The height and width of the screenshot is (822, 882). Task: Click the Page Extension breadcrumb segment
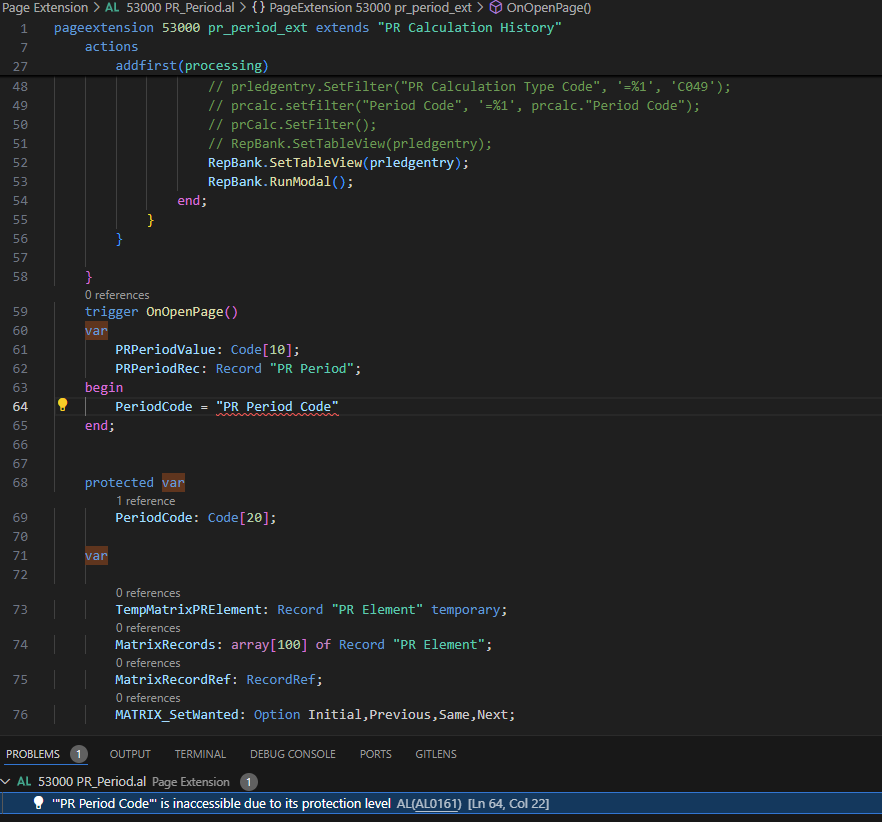point(45,7)
